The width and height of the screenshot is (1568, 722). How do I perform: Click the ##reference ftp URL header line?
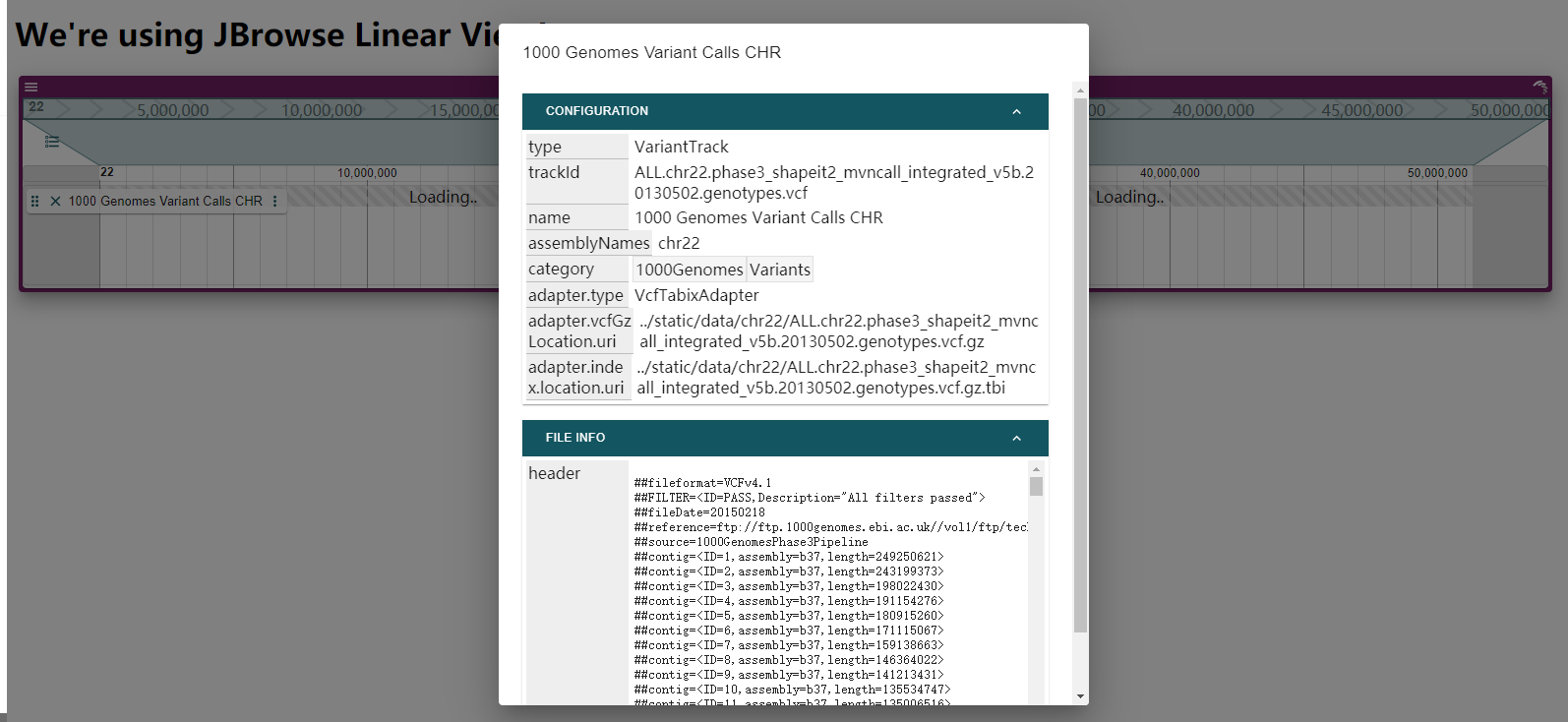(831, 527)
